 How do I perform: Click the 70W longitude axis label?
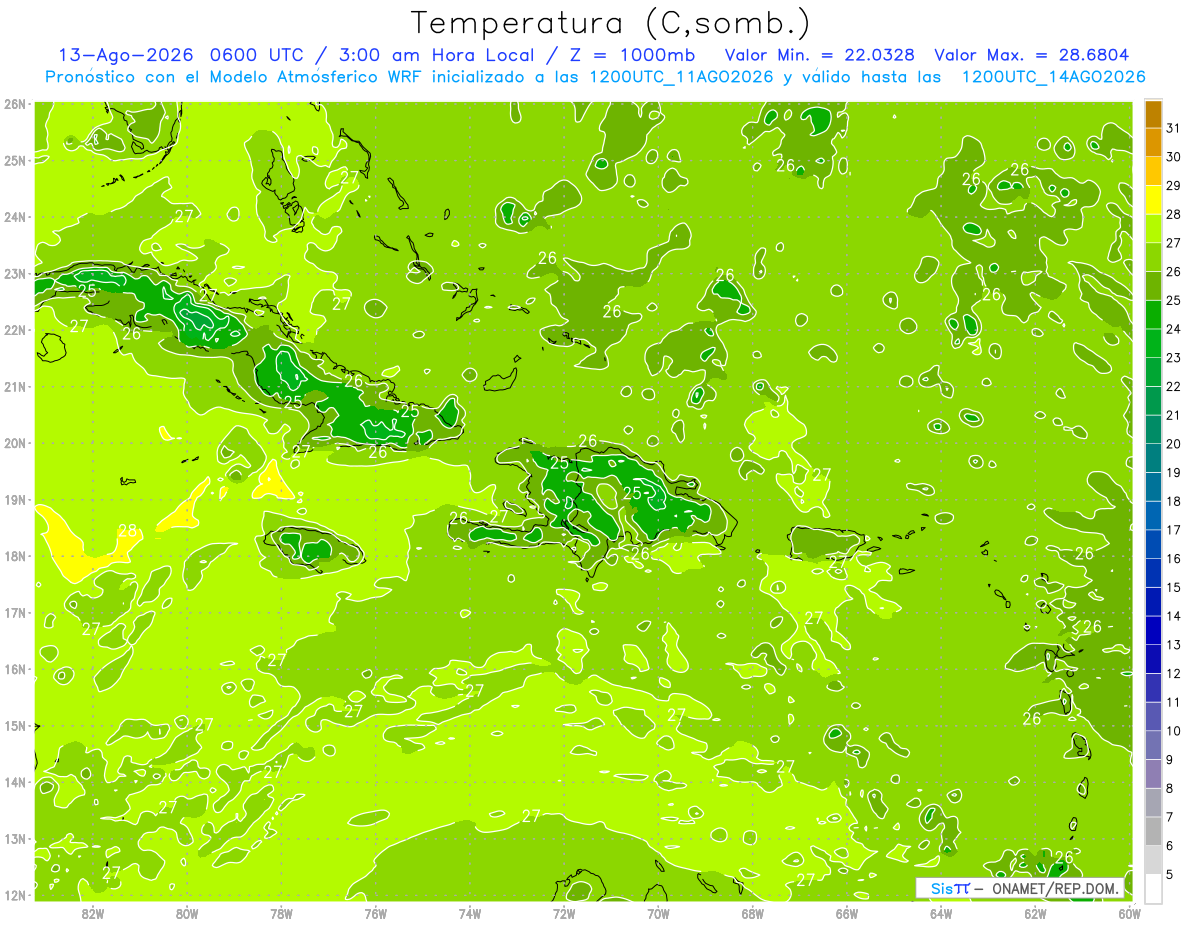[658, 912]
